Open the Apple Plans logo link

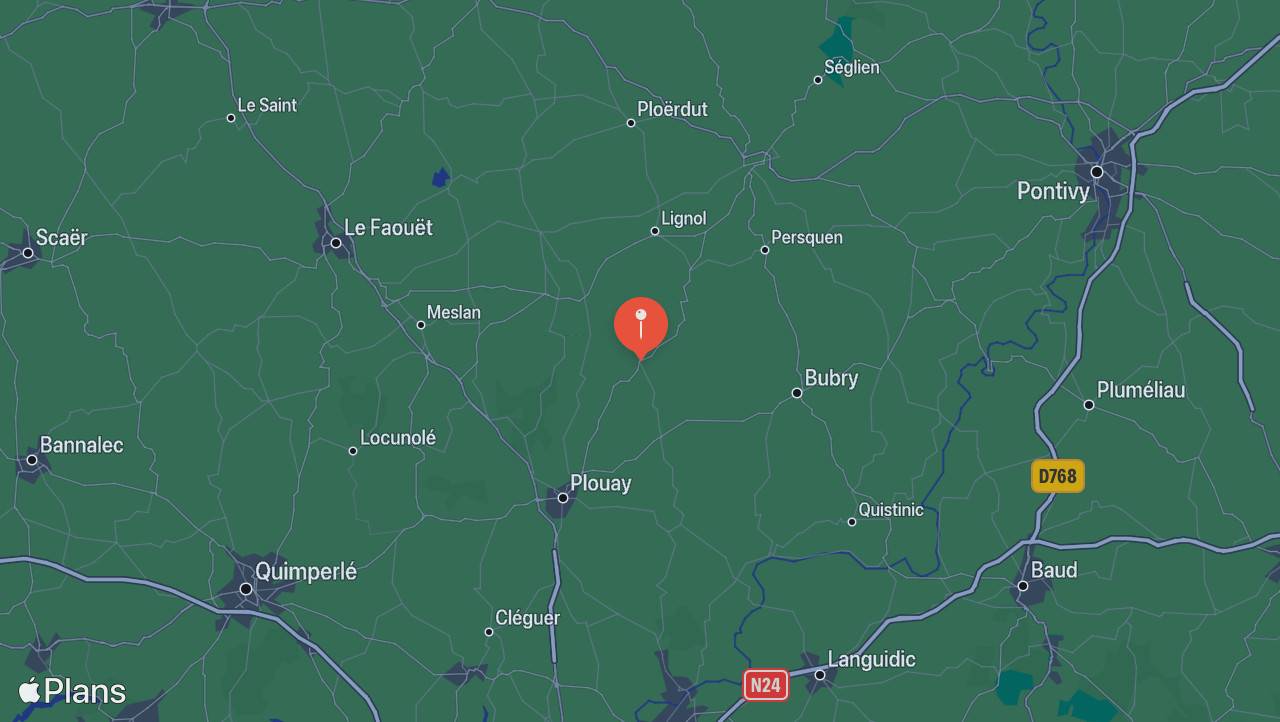72,691
